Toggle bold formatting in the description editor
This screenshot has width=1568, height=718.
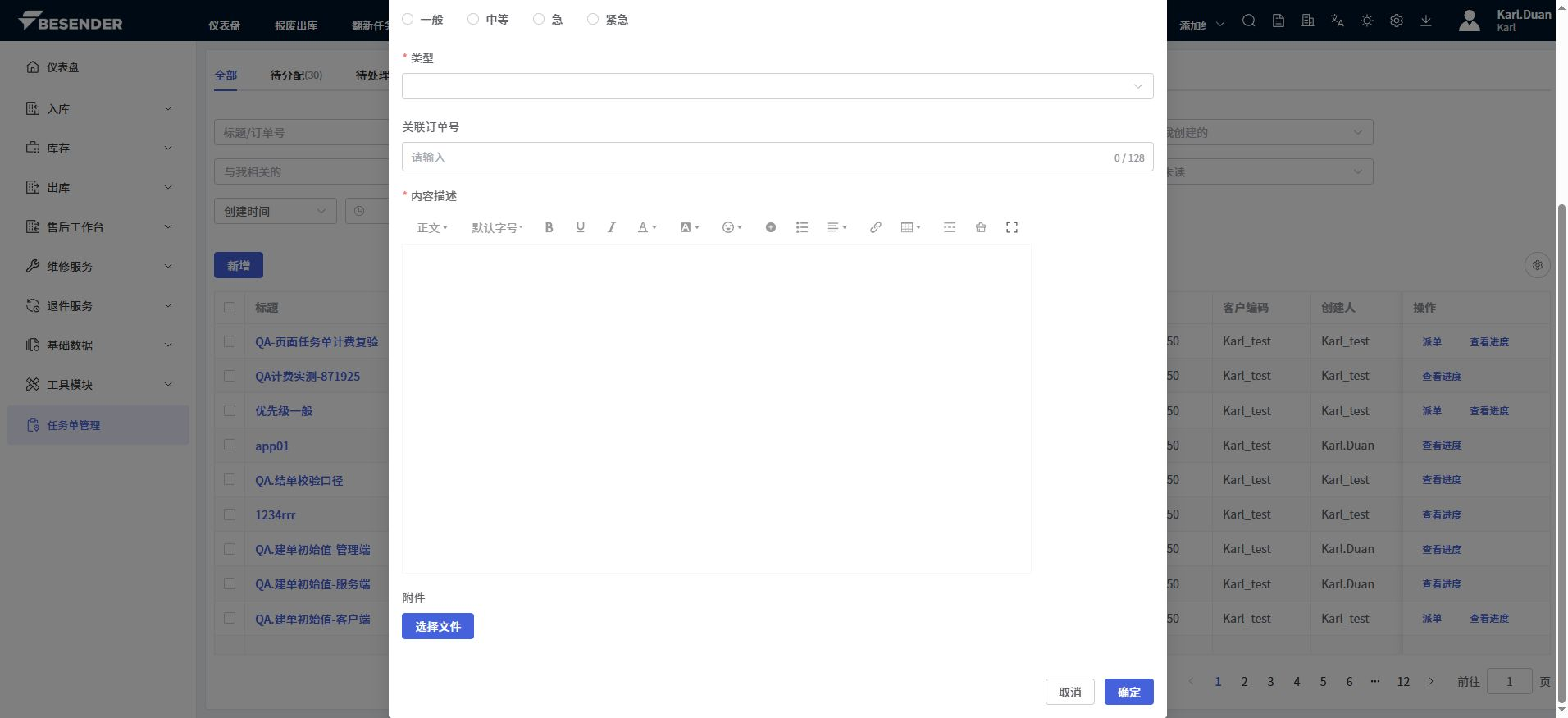coord(549,227)
